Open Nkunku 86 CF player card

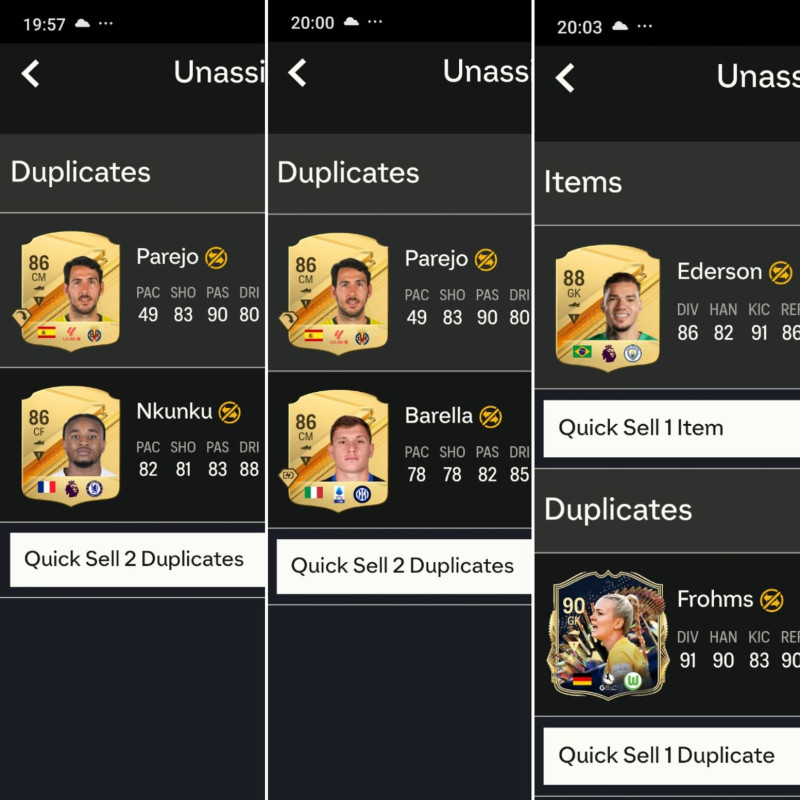70,446
